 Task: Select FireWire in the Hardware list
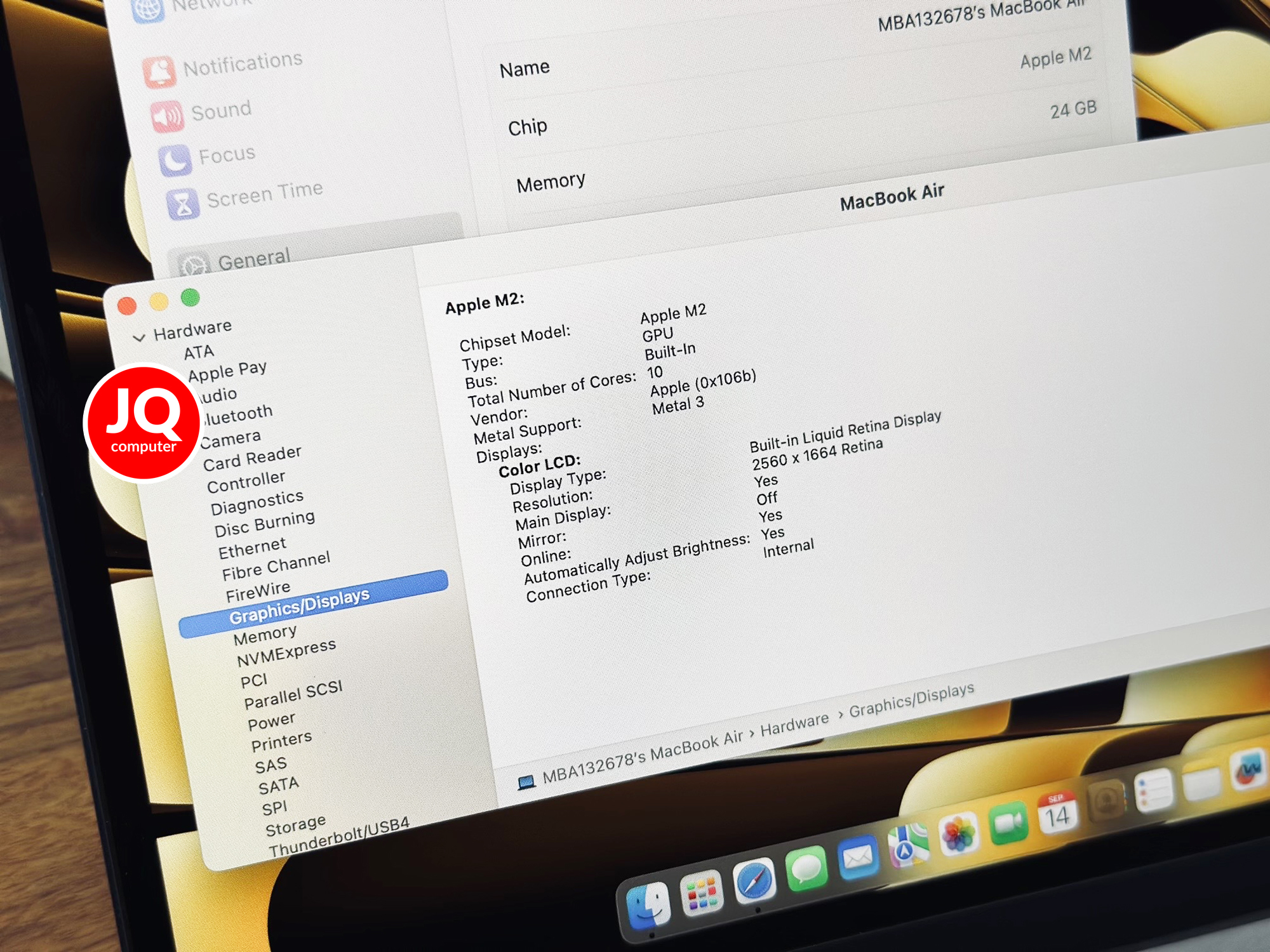(x=258, y=592)
